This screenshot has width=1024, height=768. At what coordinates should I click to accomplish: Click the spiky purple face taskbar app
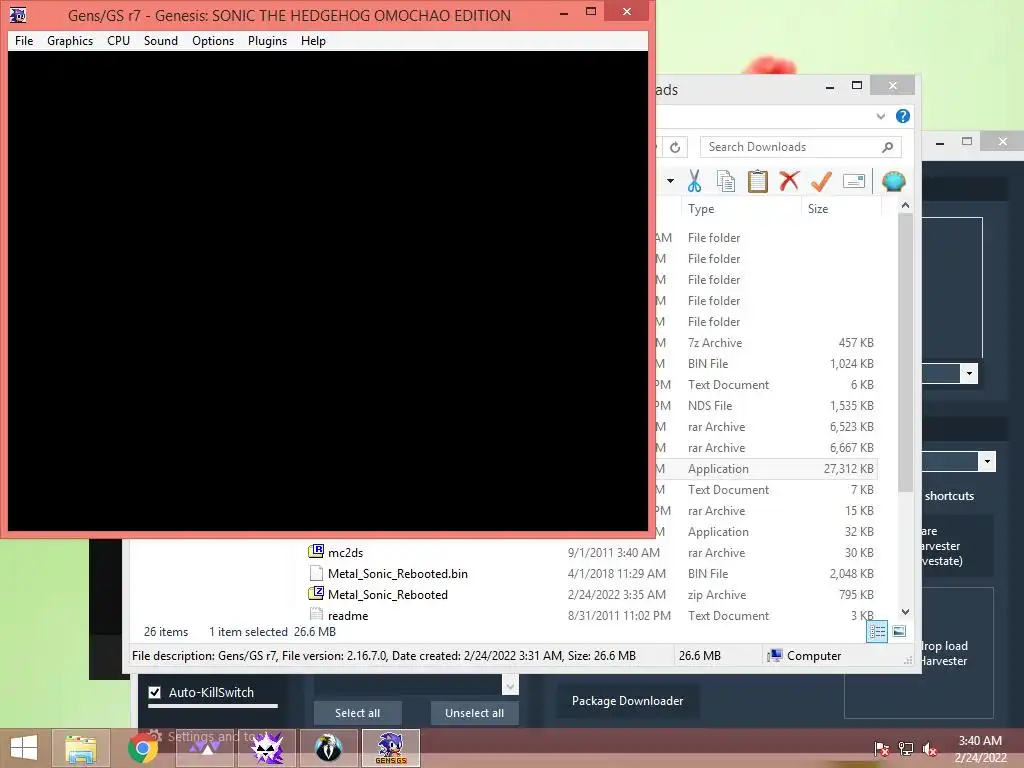(267, 748)
